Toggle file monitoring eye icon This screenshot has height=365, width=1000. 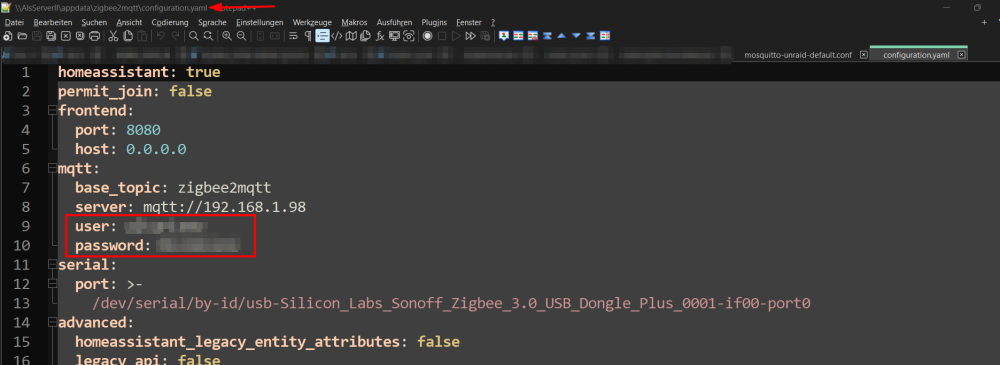click(409, 36)
